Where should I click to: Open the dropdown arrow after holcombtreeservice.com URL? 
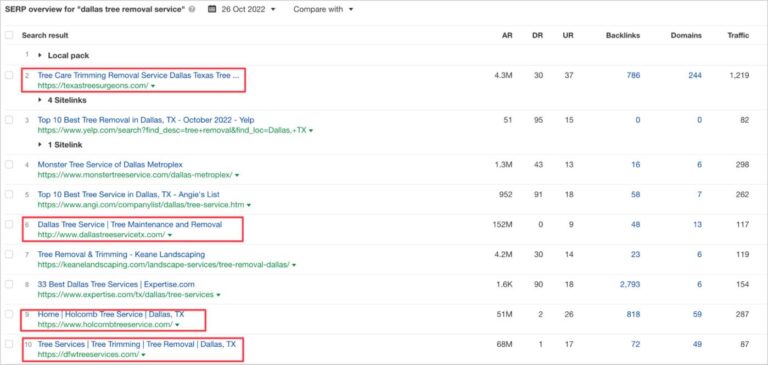pos(177,325)
